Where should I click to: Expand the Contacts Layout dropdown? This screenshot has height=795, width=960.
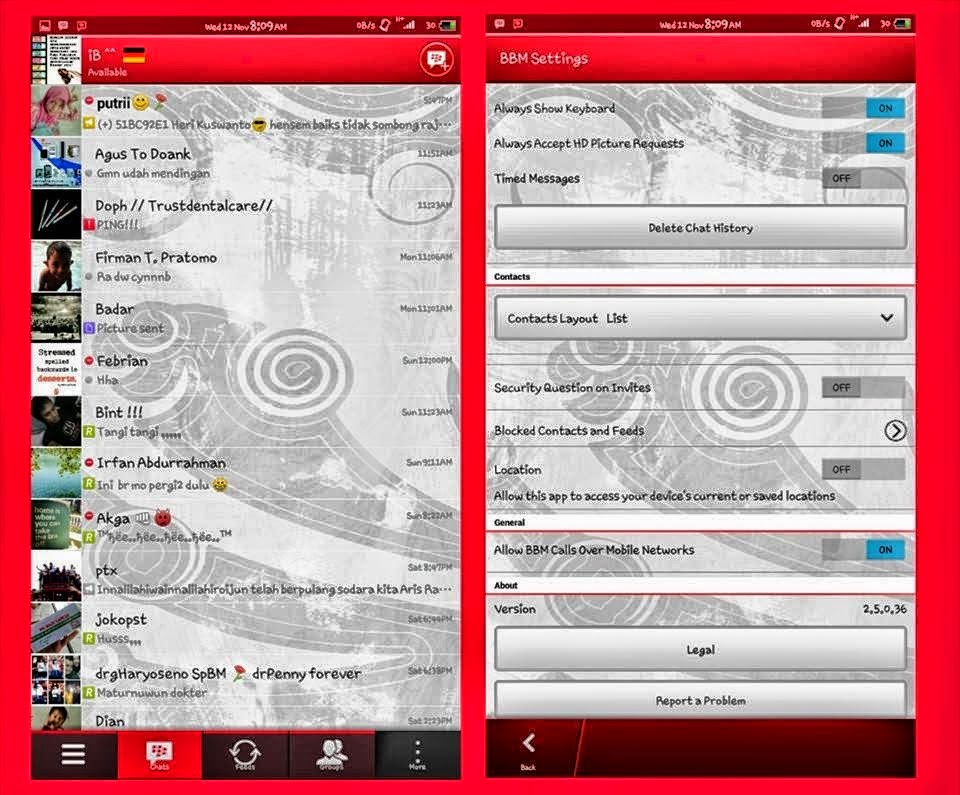700,318
